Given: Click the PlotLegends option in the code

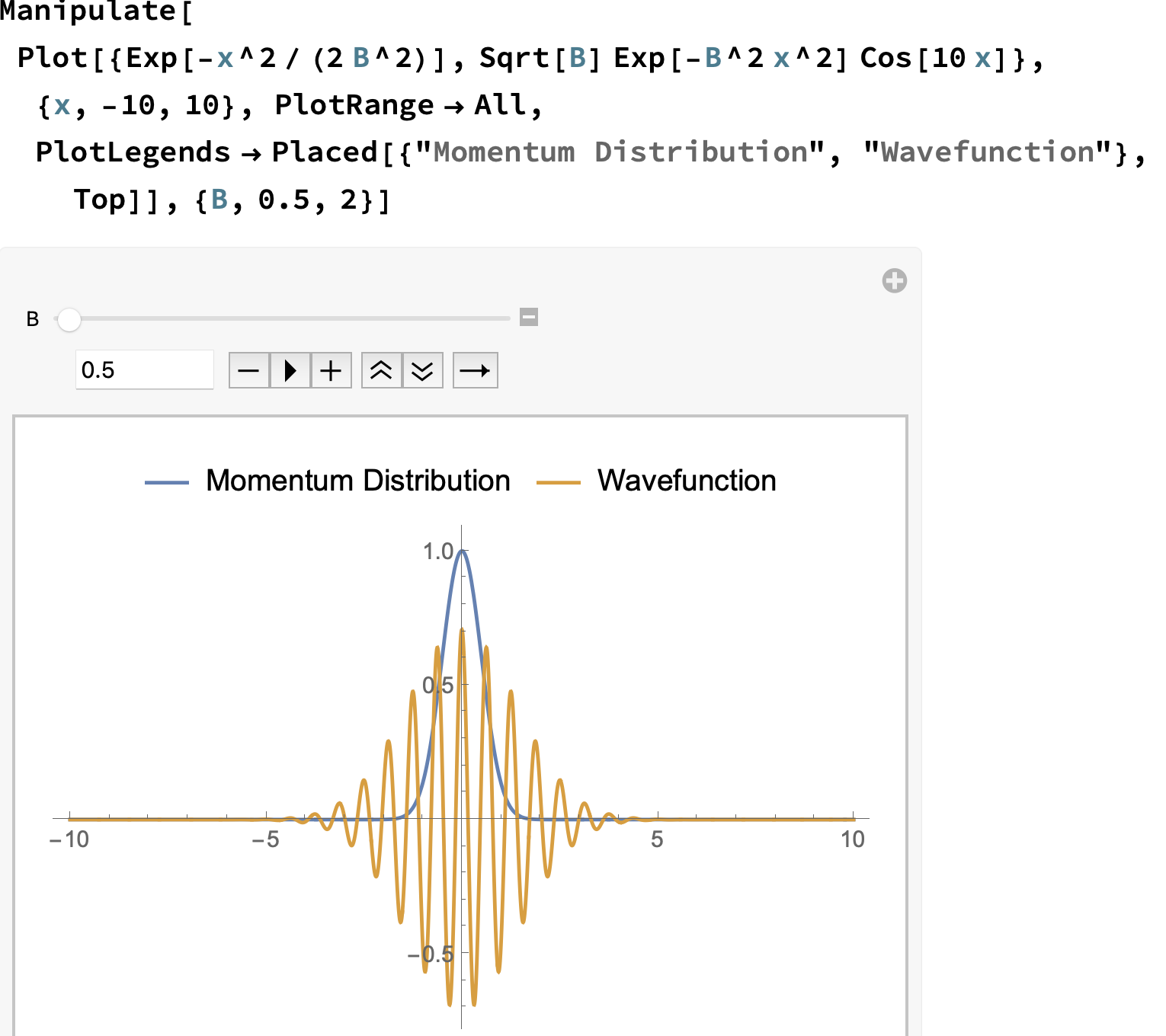Looking at the screenshot, I should [133, 152].
